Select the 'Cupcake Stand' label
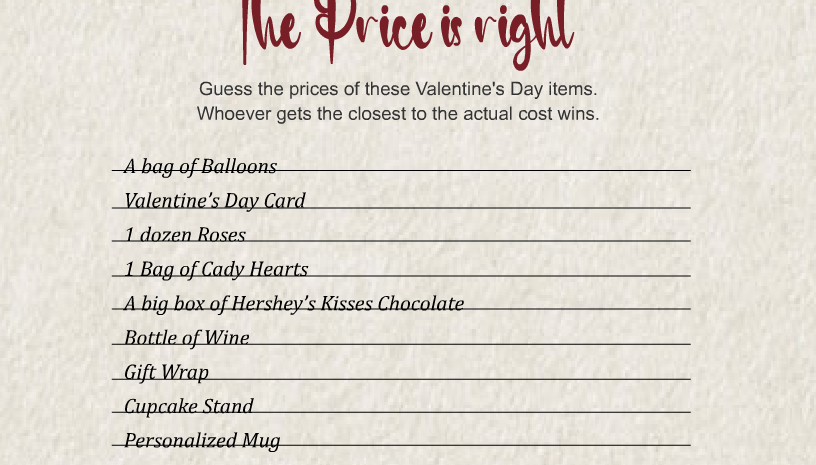Viewport: 816px width, 465px height. click(x=189, y=407)
